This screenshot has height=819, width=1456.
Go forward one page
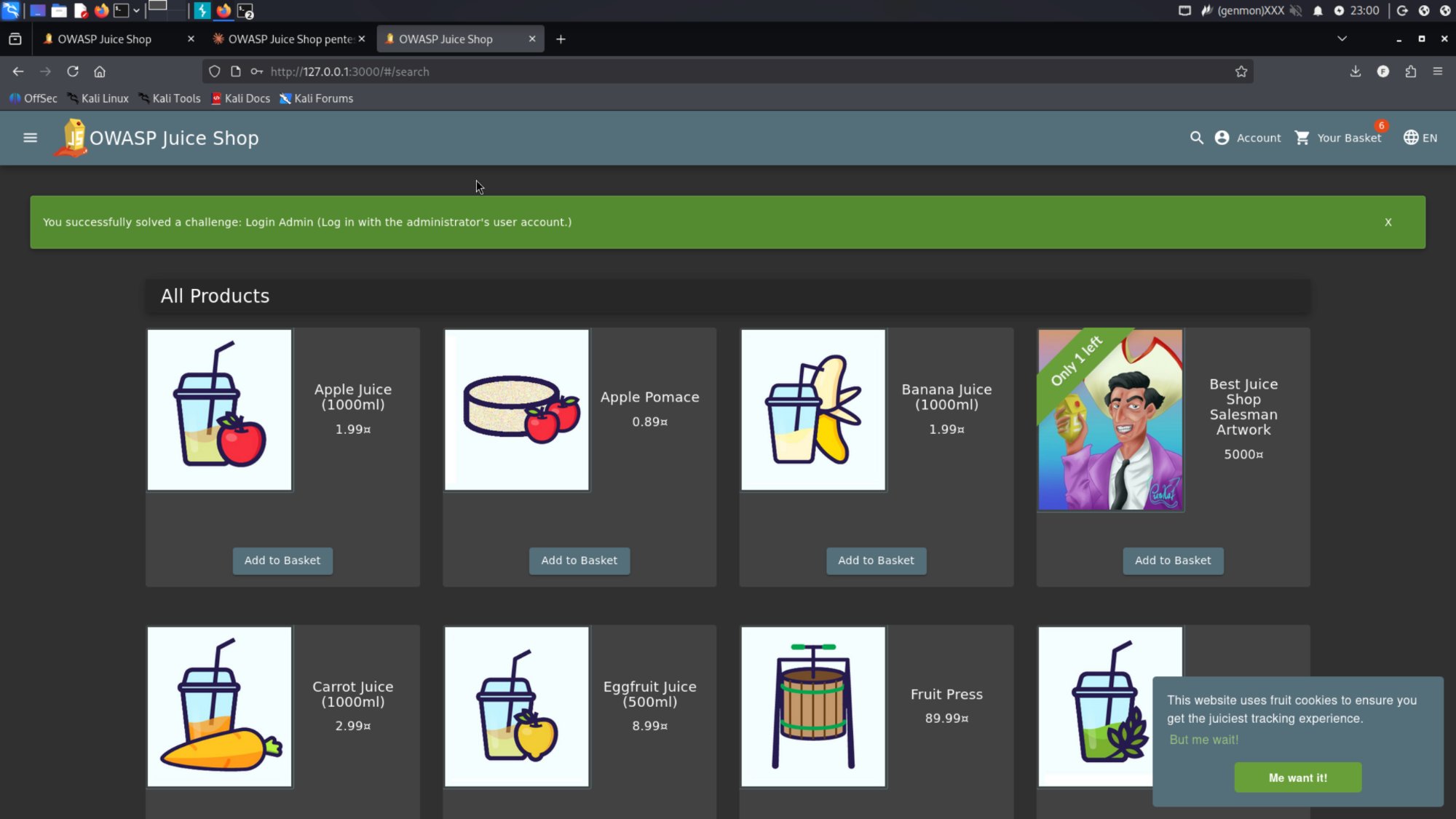click(x=45, y=71)
